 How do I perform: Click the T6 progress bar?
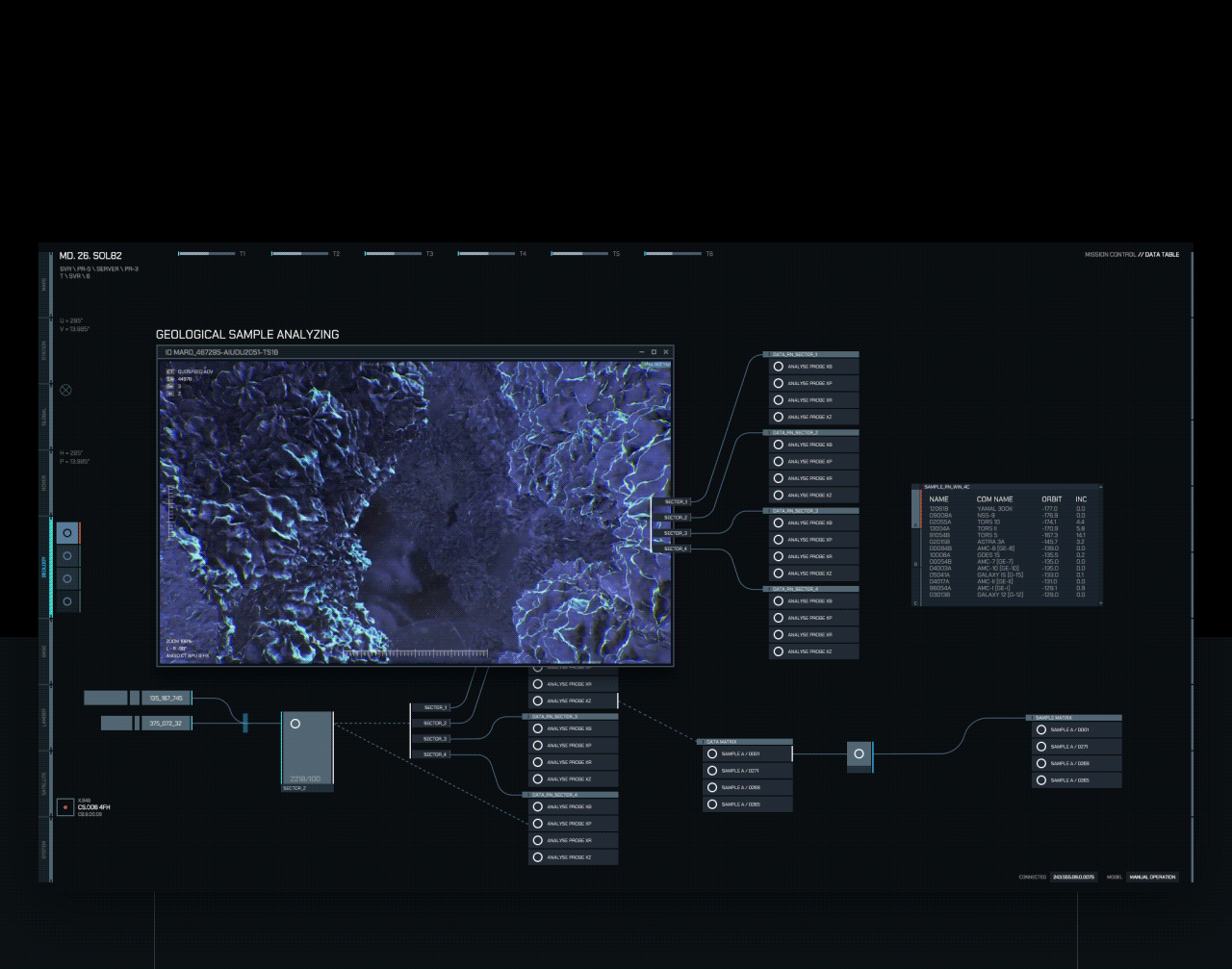point(673,254)
